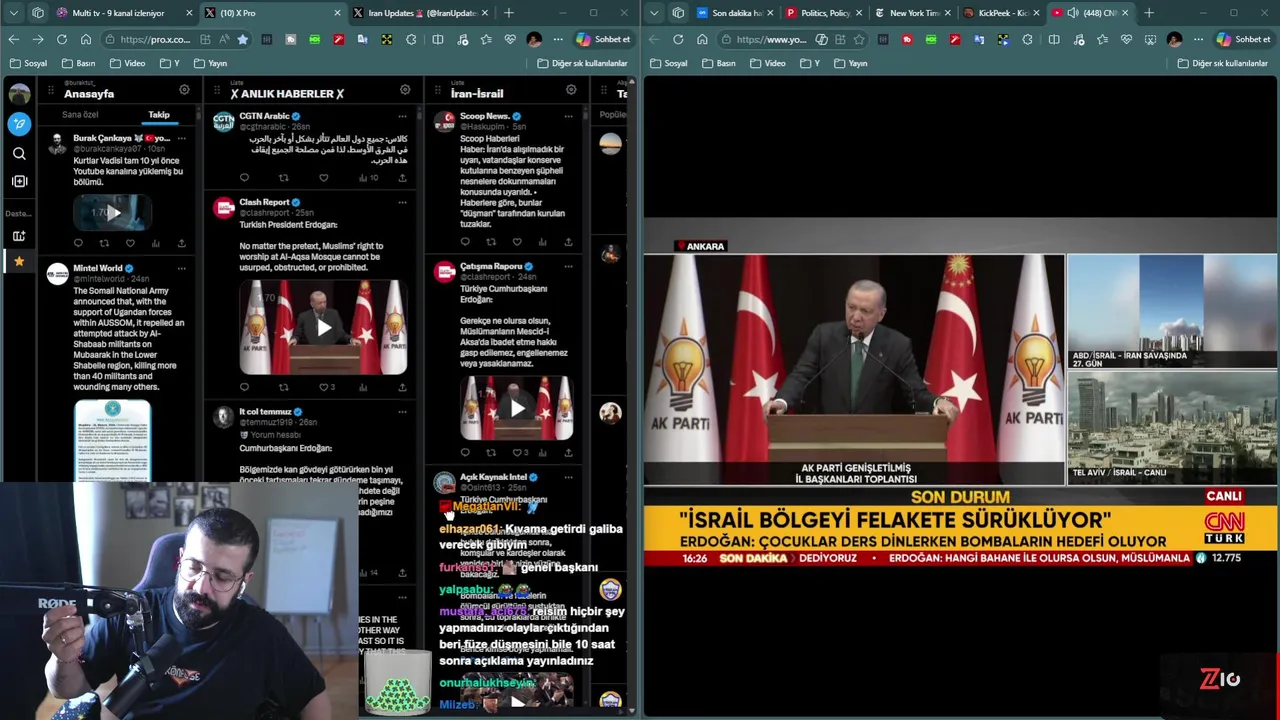Open the Mintel World attached image
The width and height of the screenshot is (1280, 720).
point(112,440)
